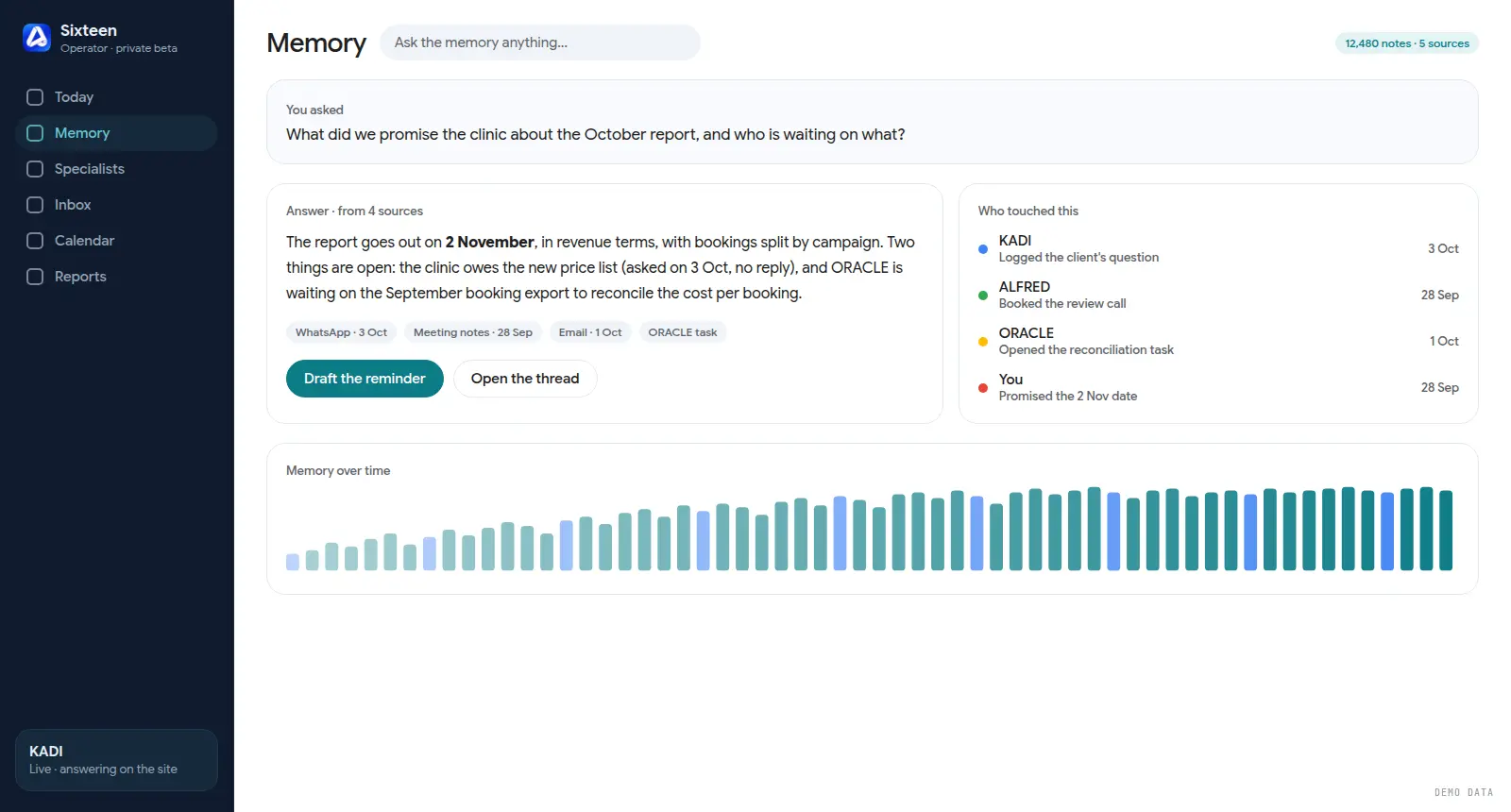This screenshot has height=812, width=1511.
Task: Open the Meeting notes 28 Sep chip
Action: [x=473, y=332]
